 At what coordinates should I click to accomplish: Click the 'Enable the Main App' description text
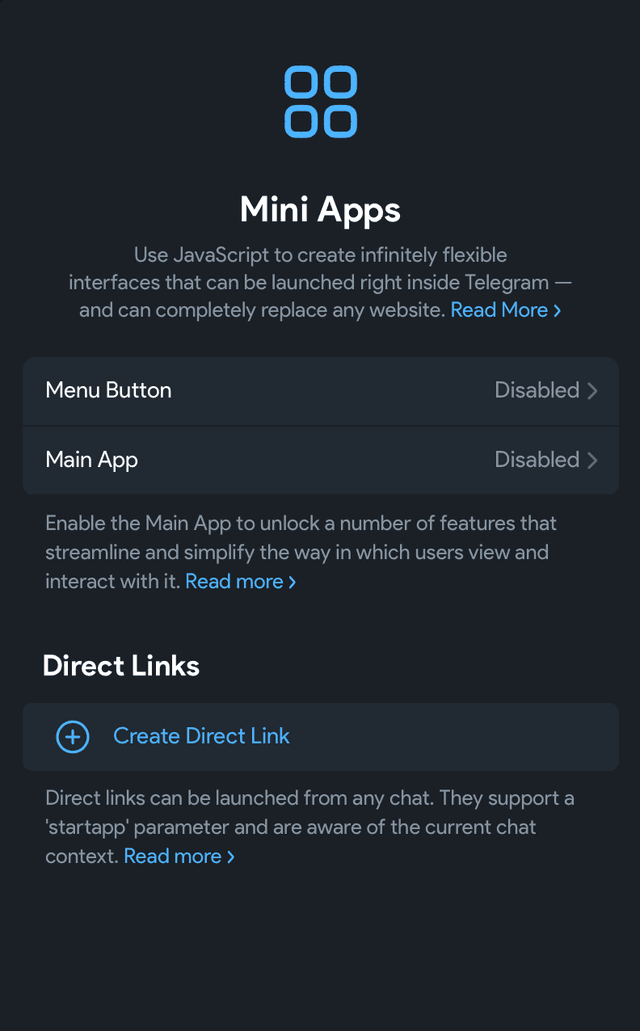click(x=301, y=552)
